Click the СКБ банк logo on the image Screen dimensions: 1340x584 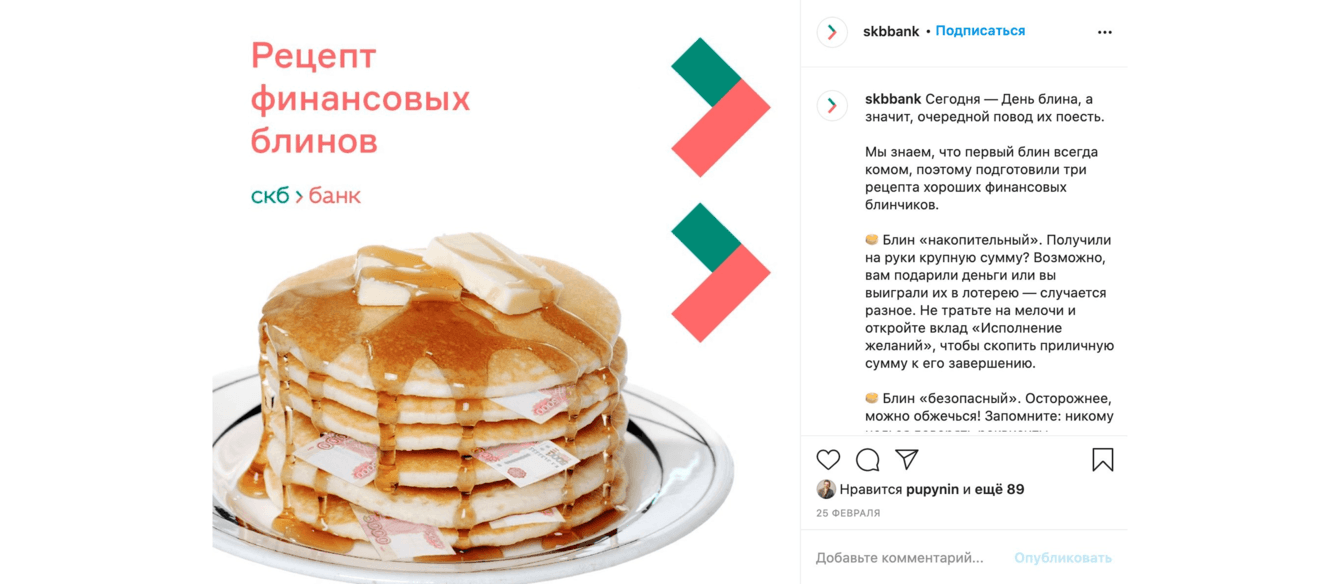(306, 196)
